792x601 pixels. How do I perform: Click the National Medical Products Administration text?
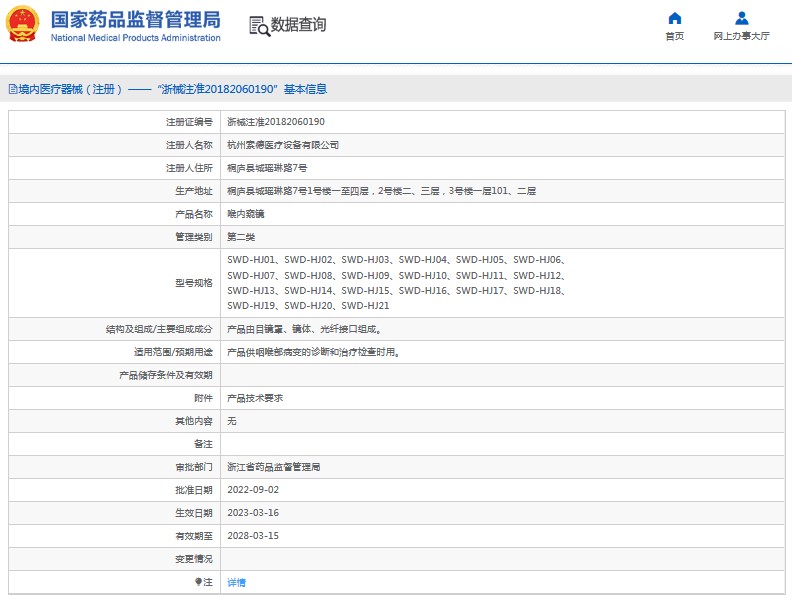coord(135,38)
